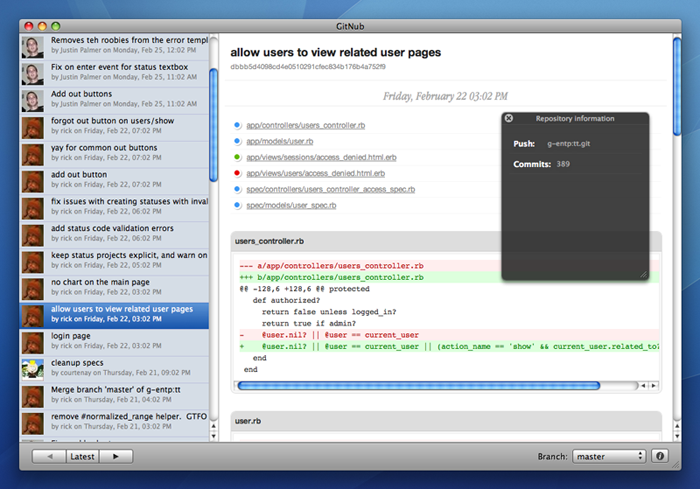
Task: Click diff scroll left arrow
Action: tap(643, 385)
